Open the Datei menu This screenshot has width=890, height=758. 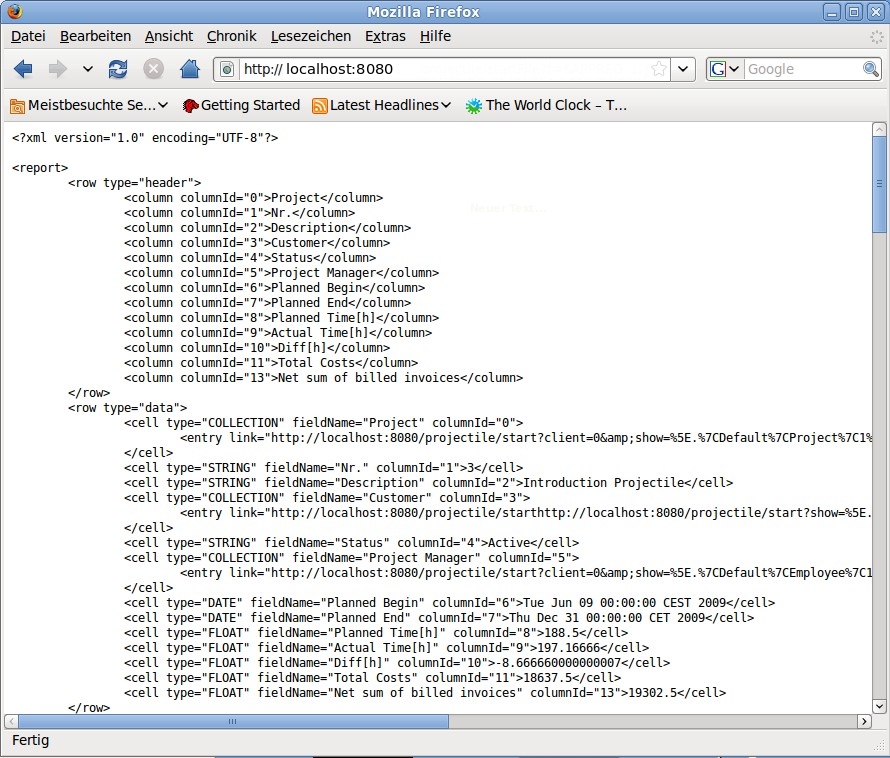28,36
